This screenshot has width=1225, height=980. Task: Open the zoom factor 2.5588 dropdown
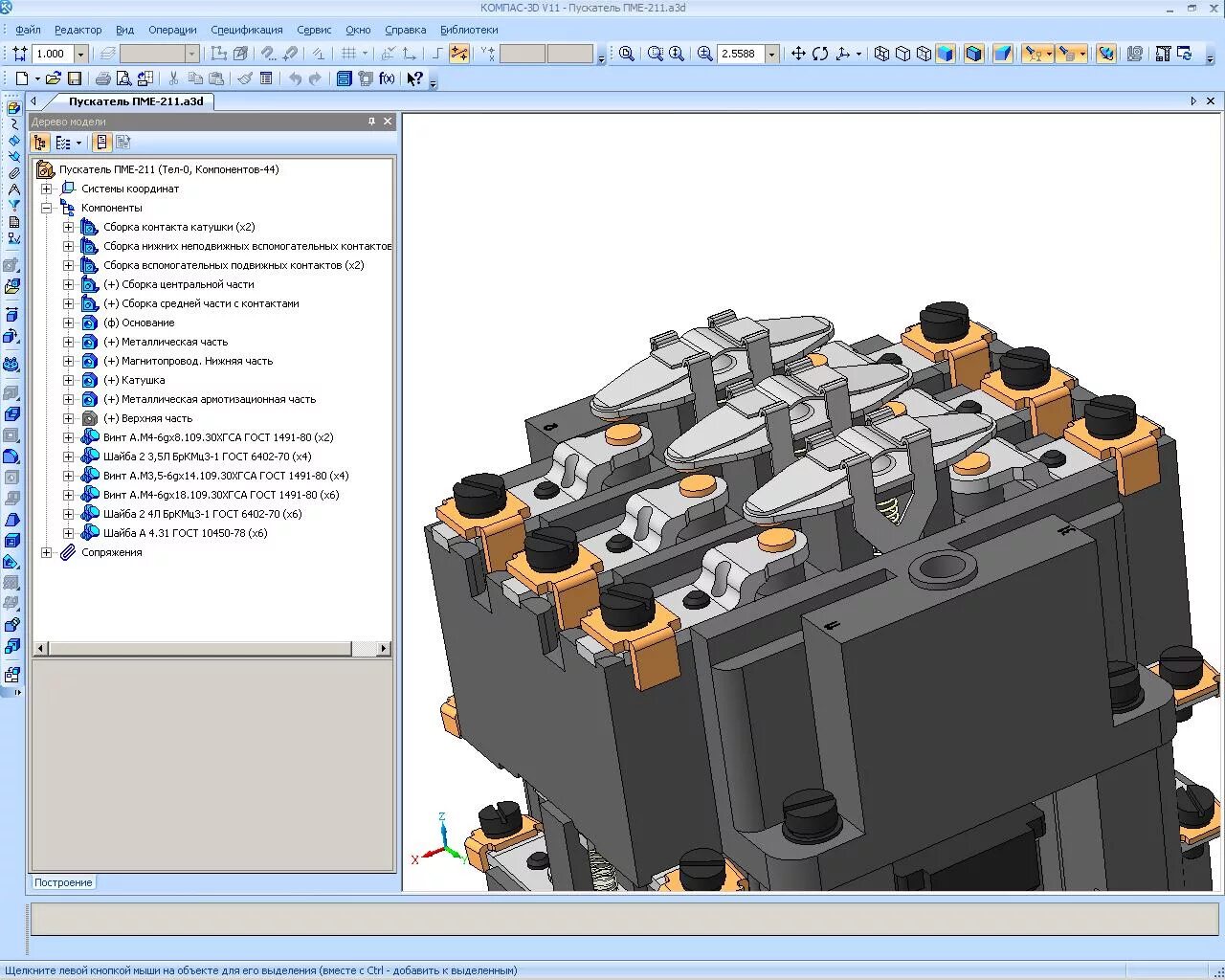point(771,54)
